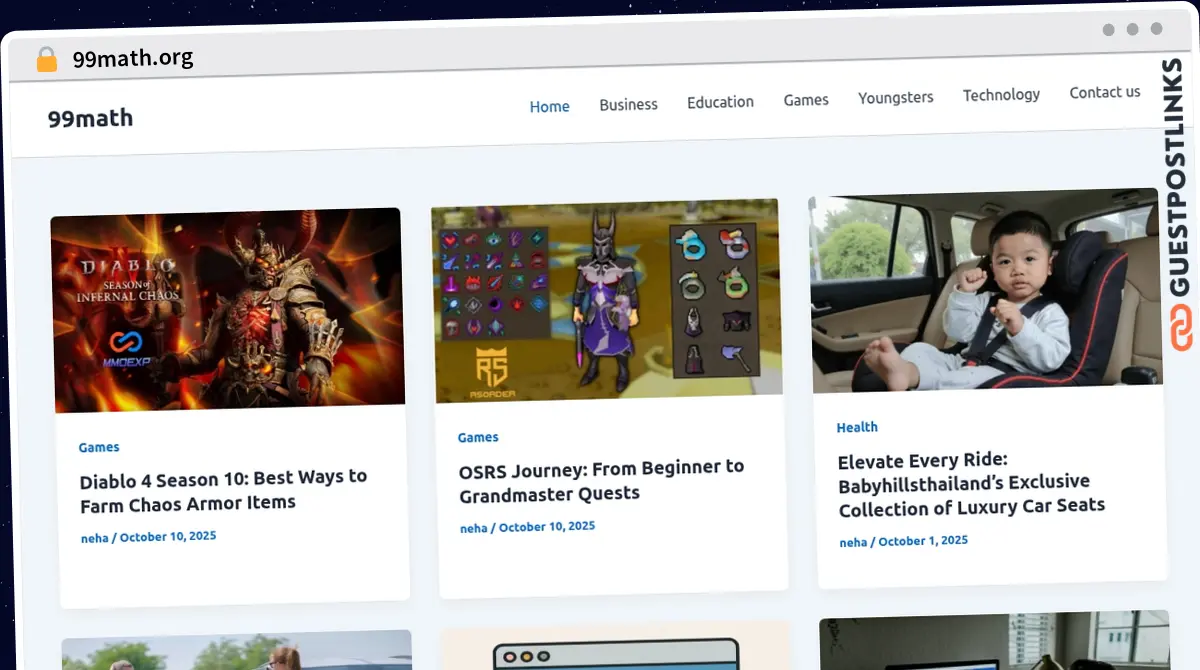1200x670 pixels.
Task: Open the Youngsters category page
Action: point(895,97)
